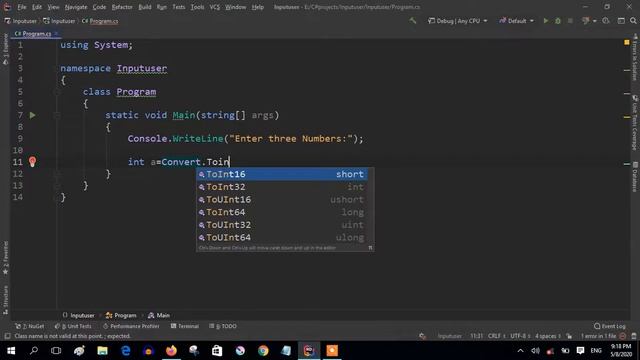Open the Unit Tests Coverage sidebar
640x360 pixels.
coord(635,123)
